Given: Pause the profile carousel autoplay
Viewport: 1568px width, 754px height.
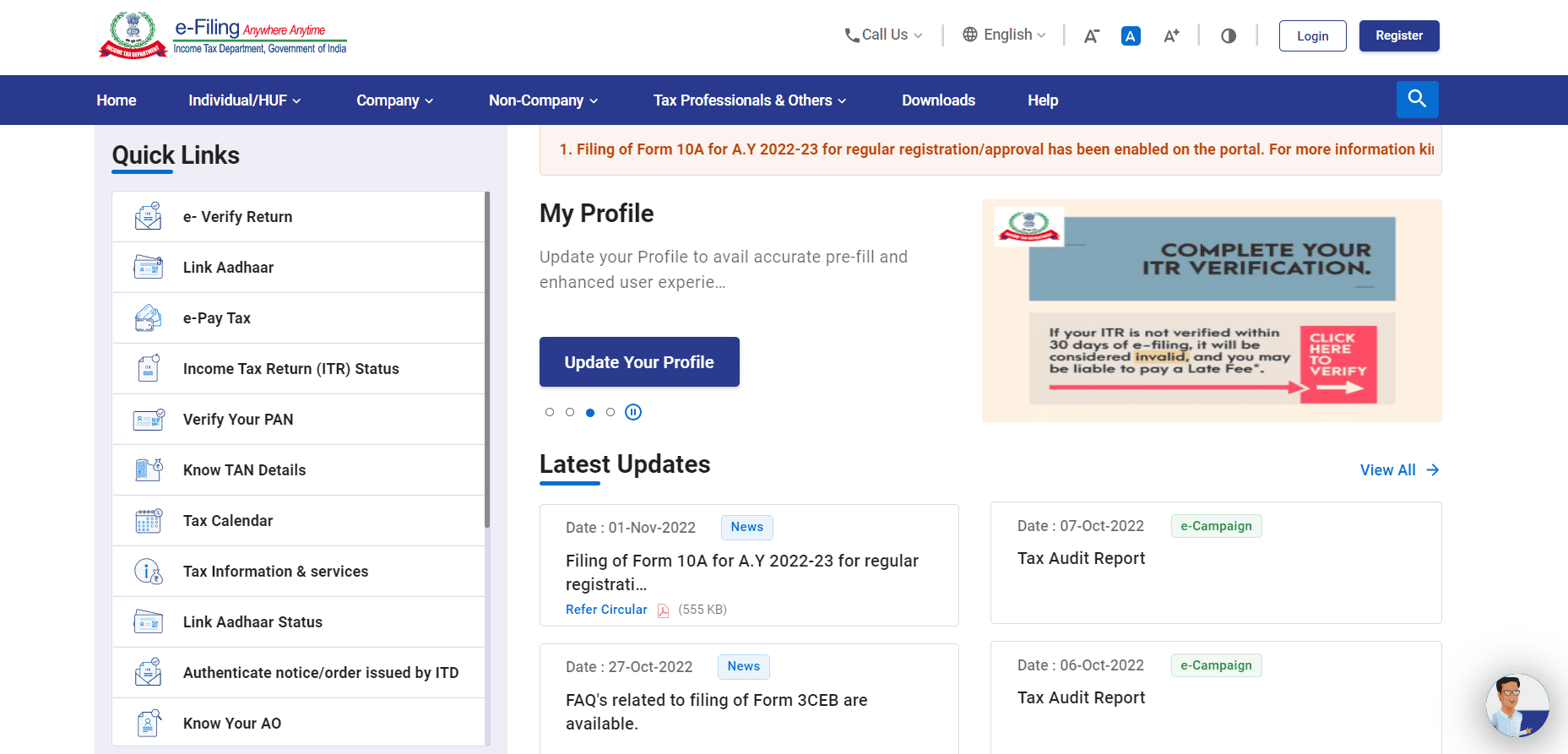Looking at the screenshot, I should (x=633, y=412).
